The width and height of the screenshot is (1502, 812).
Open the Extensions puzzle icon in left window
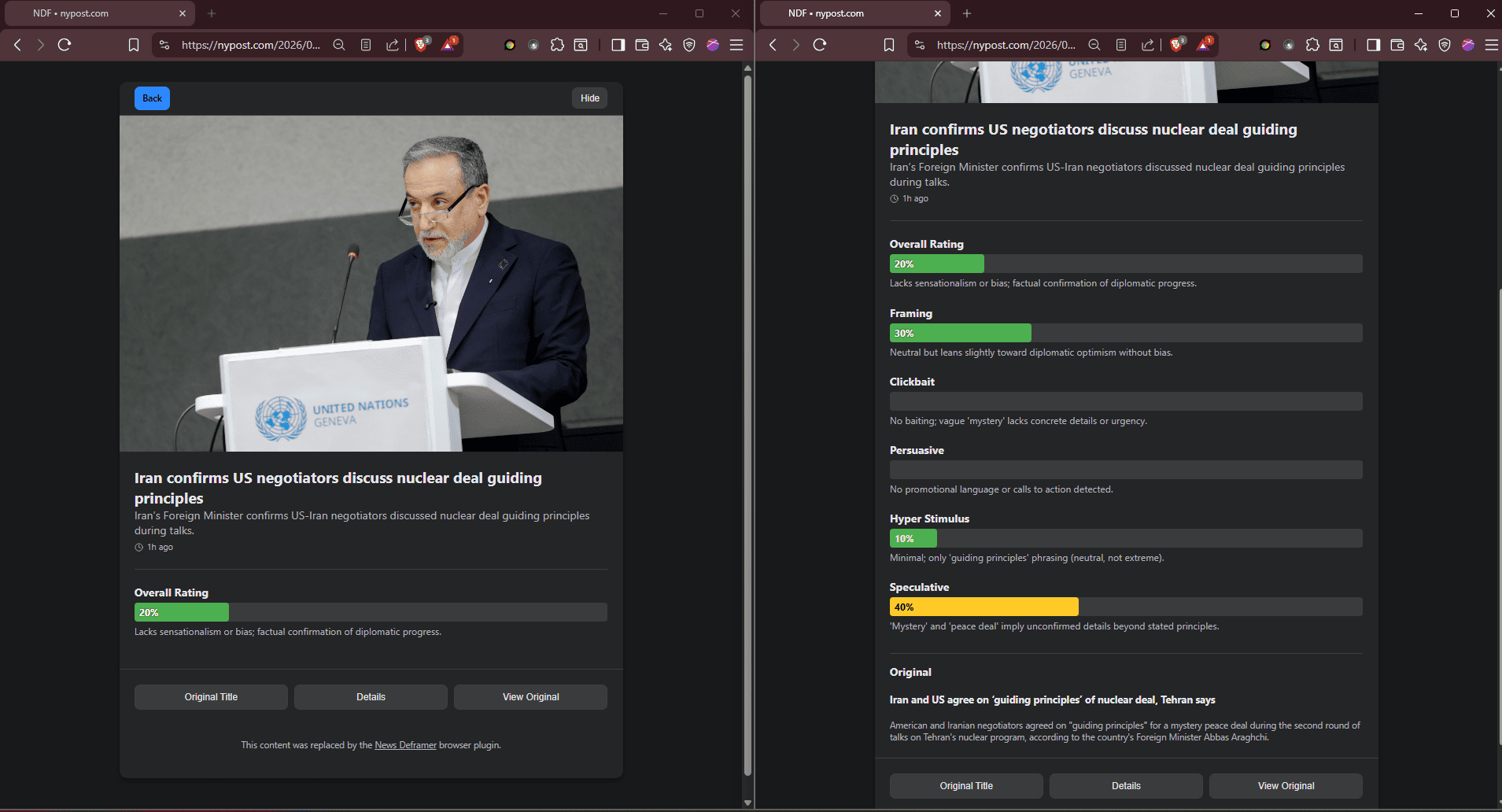click(557, 45)
